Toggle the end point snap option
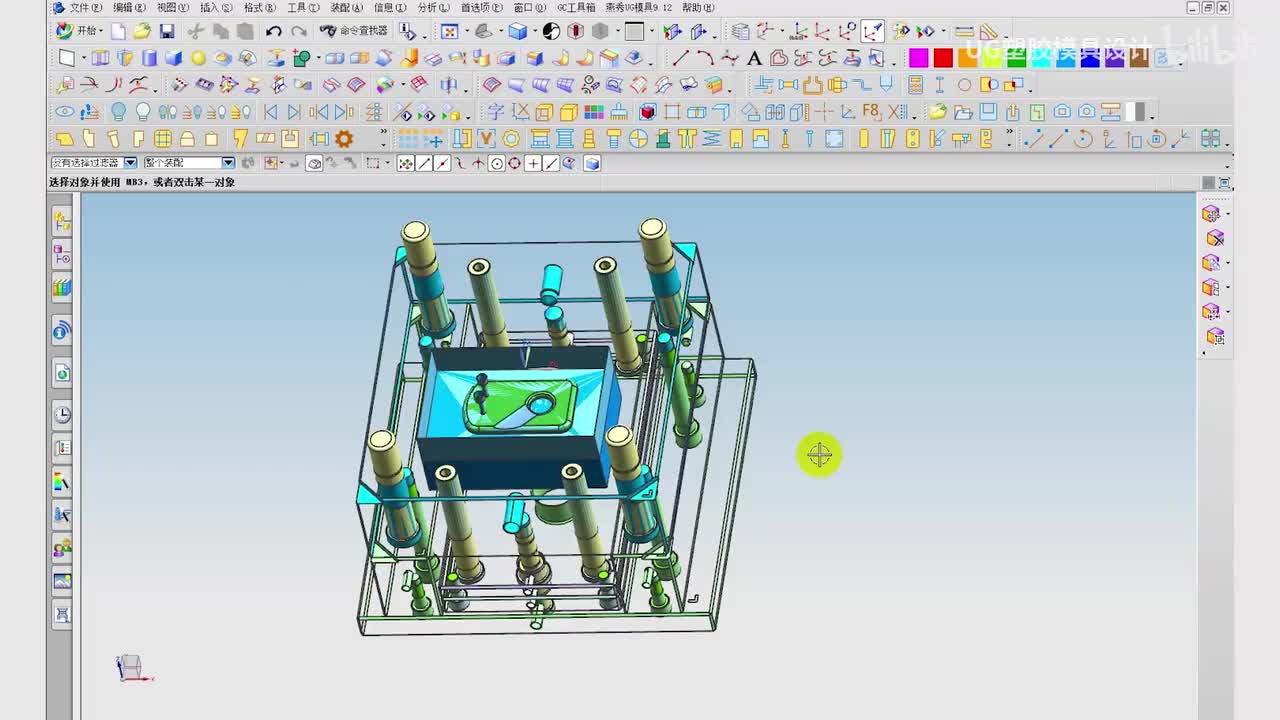The image size is (1280, 720). pyautogui.click(x=424, y=163)
